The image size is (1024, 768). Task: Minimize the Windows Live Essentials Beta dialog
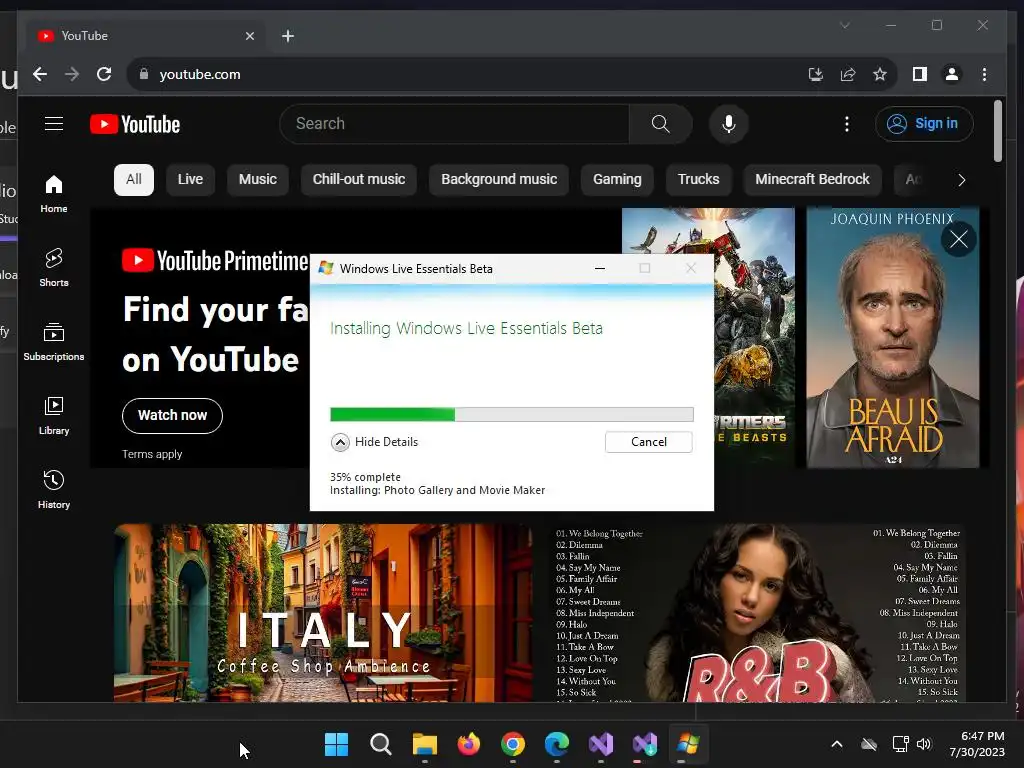[x=600, y=268]
